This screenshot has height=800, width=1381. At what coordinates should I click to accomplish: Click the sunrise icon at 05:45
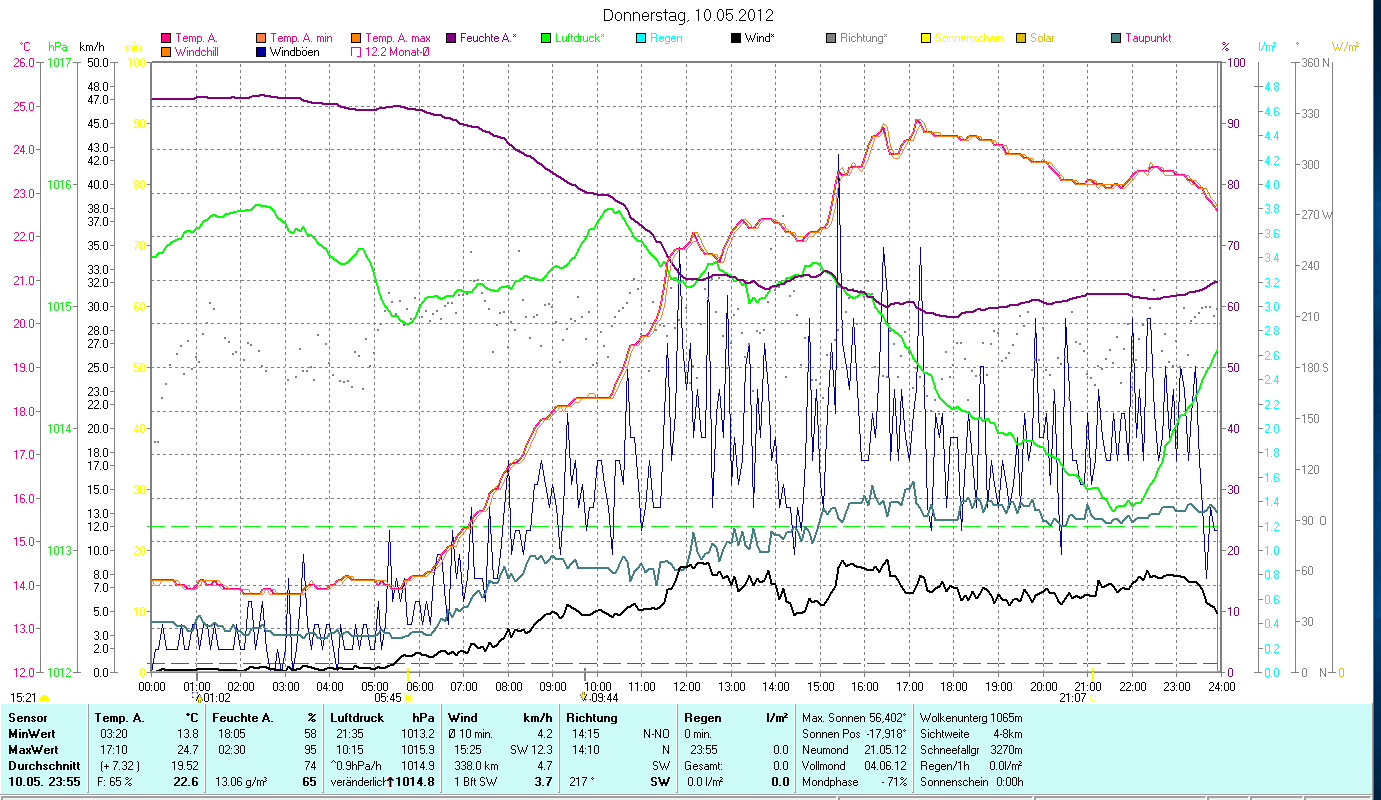point(408,698)
